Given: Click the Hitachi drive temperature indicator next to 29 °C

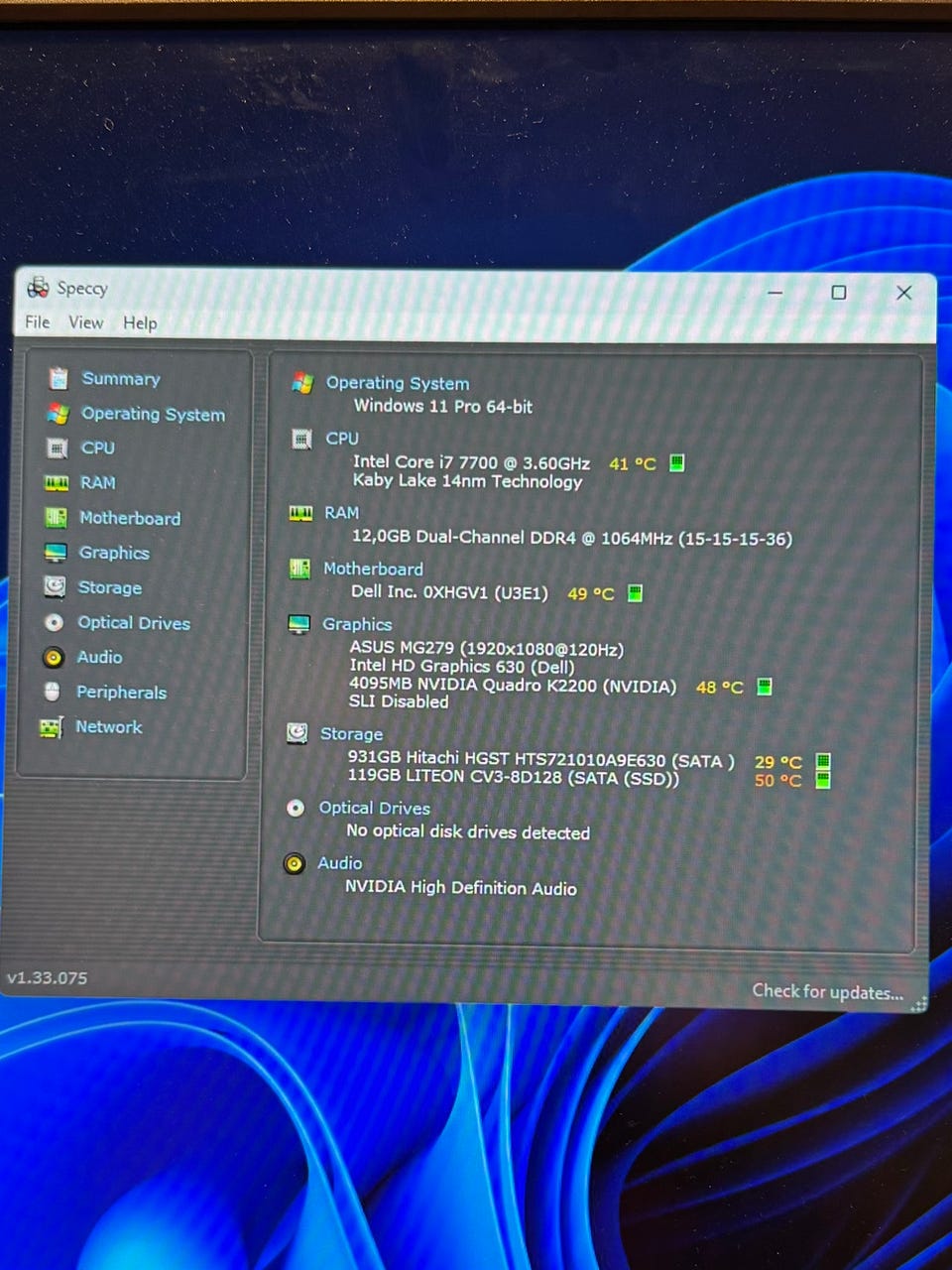Looking at the screenshot, I should tap(823, 762).
